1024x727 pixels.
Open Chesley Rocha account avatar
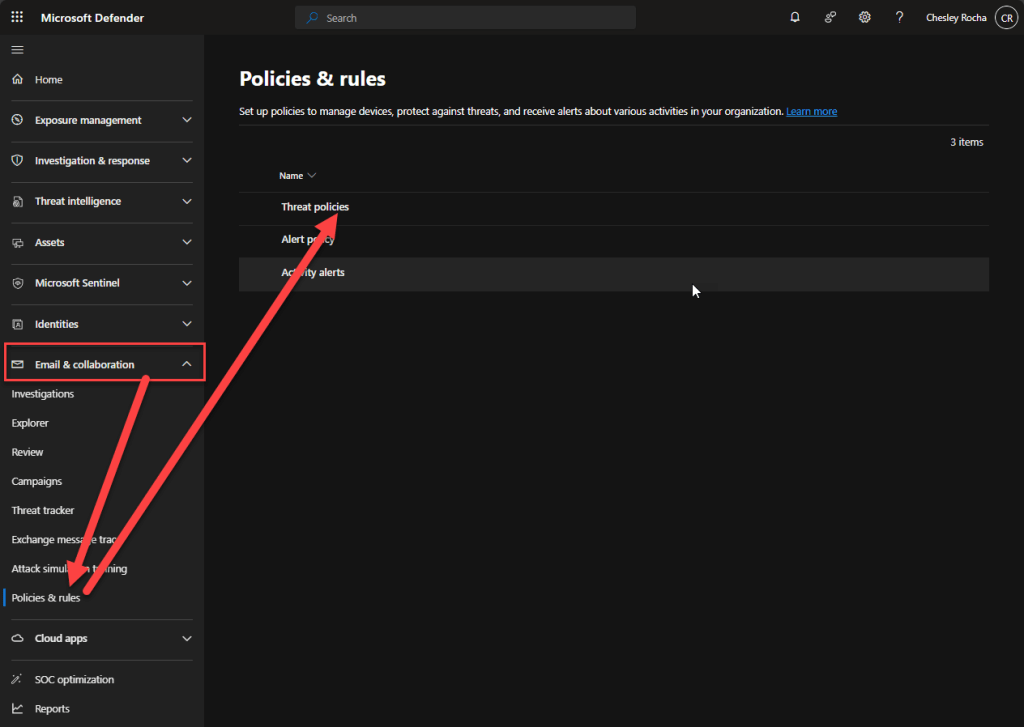(1005, 18)
